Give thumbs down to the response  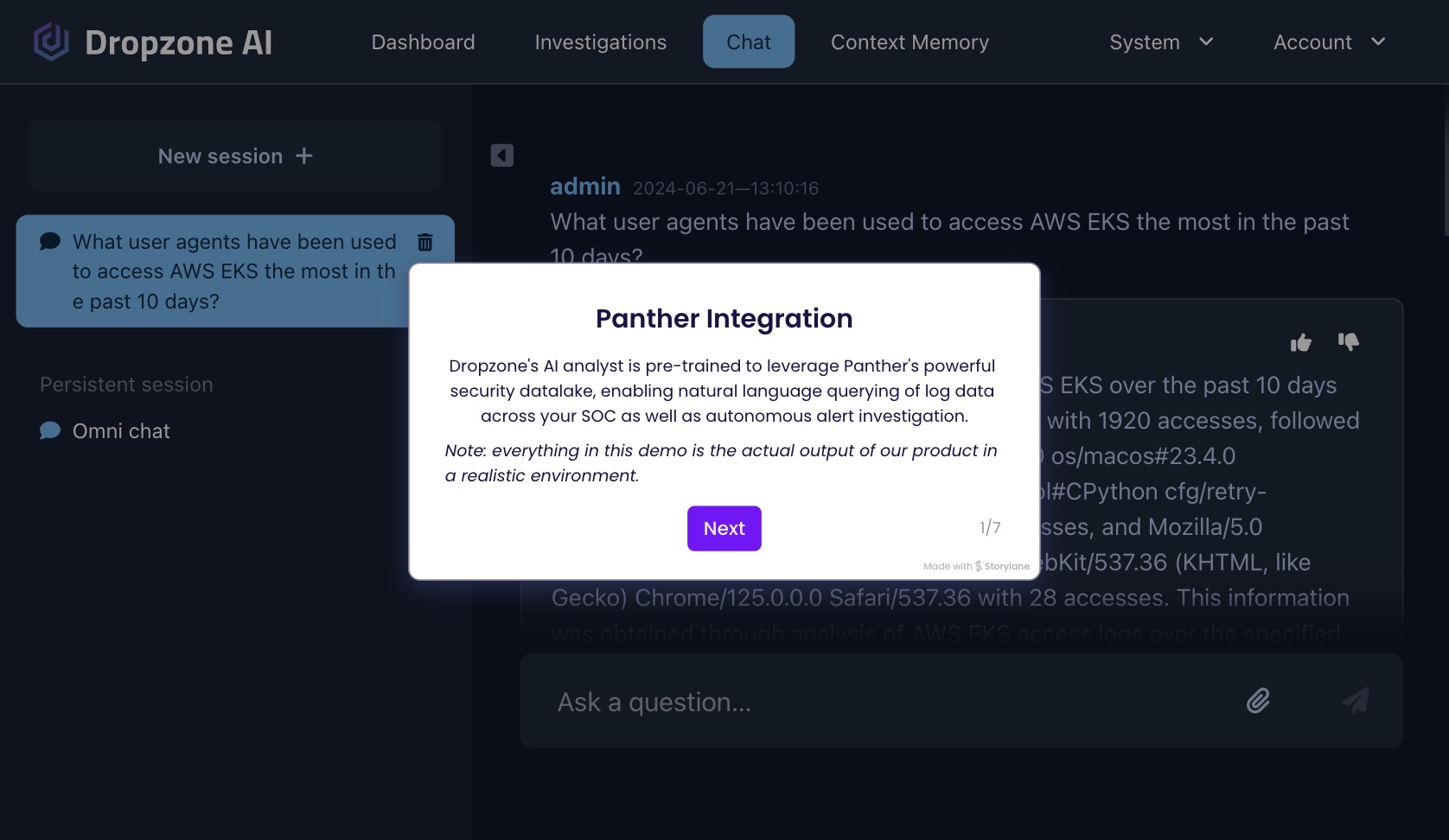tap(1349, 342)
